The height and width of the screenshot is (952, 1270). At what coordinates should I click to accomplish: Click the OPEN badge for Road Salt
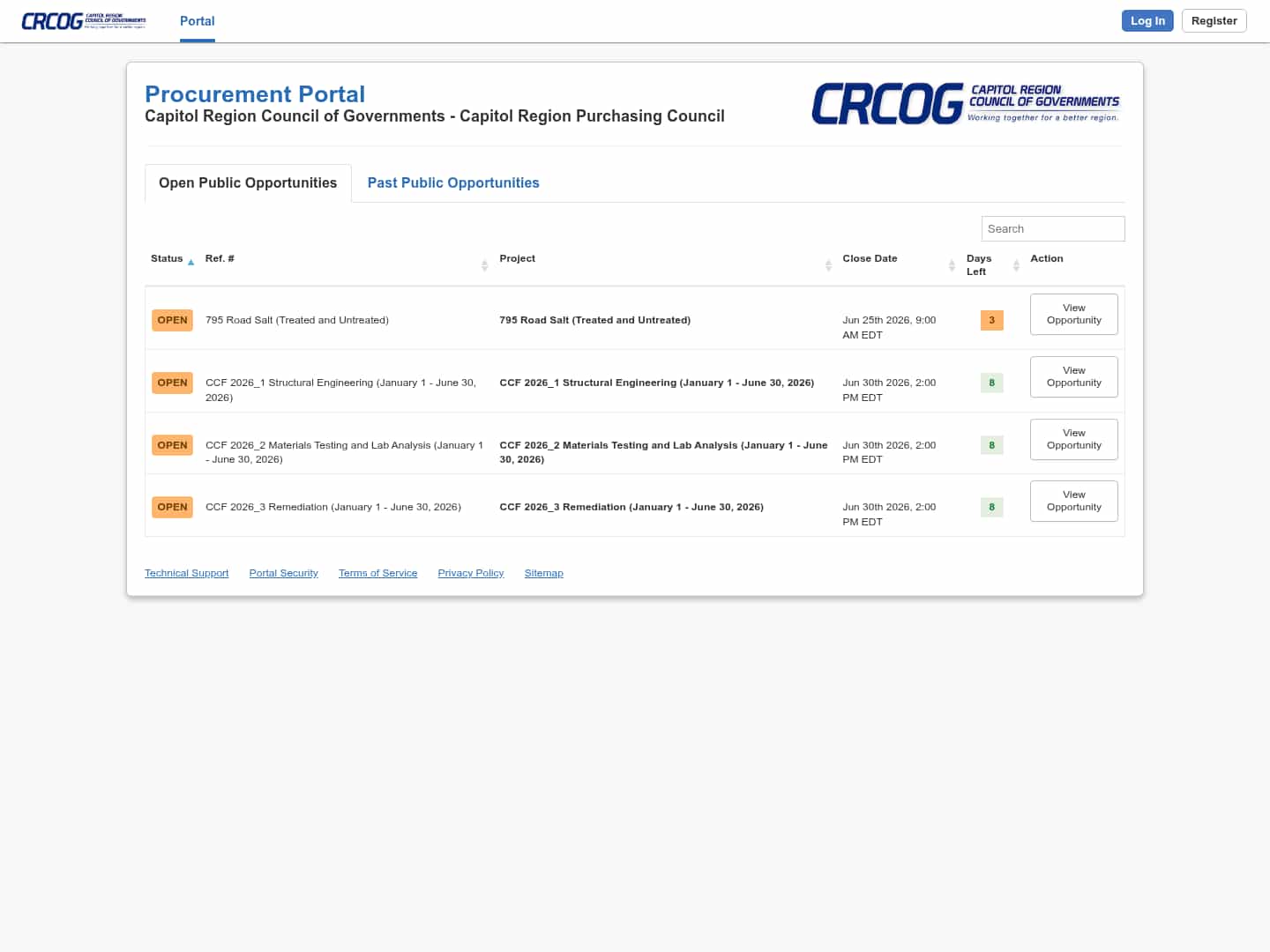click(x=172, y=320)
